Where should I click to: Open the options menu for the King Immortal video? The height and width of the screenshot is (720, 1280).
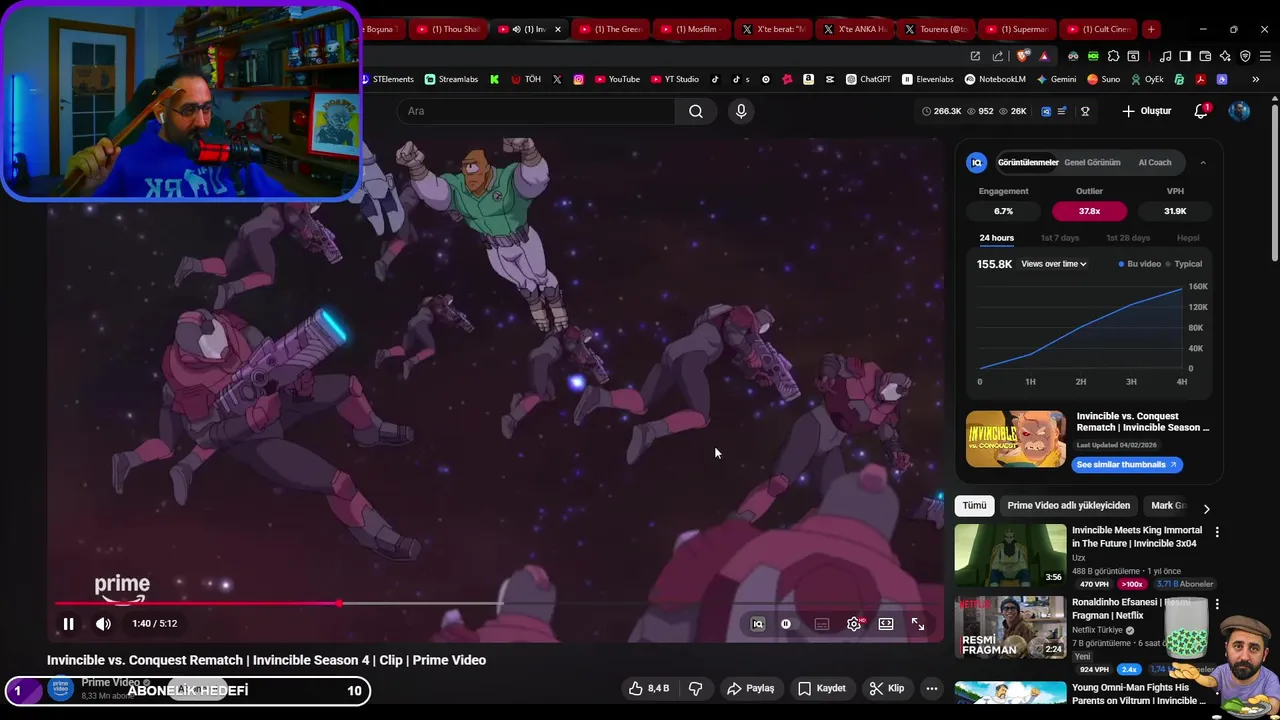tap(1217, 532)
